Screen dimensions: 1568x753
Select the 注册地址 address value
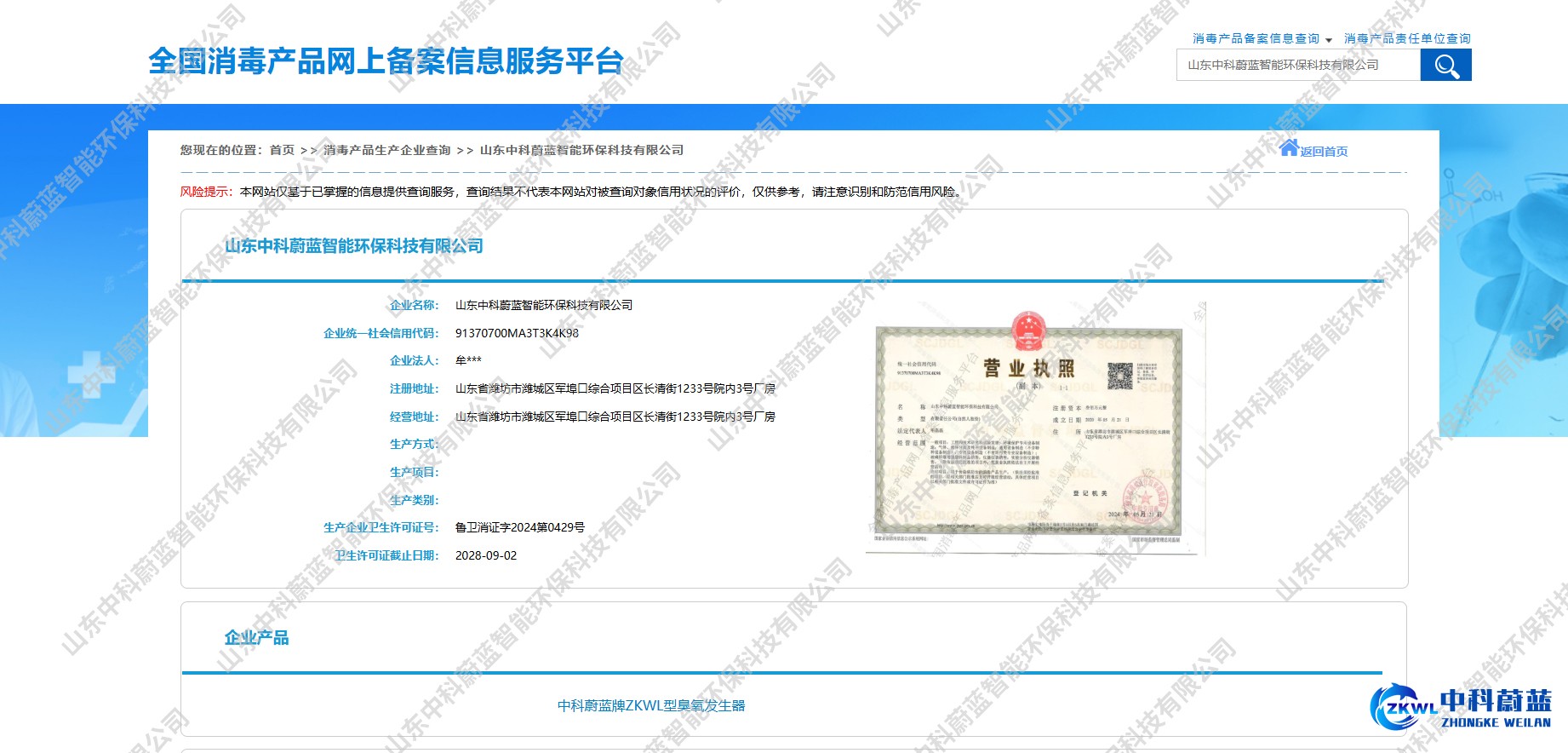(615, 388)
